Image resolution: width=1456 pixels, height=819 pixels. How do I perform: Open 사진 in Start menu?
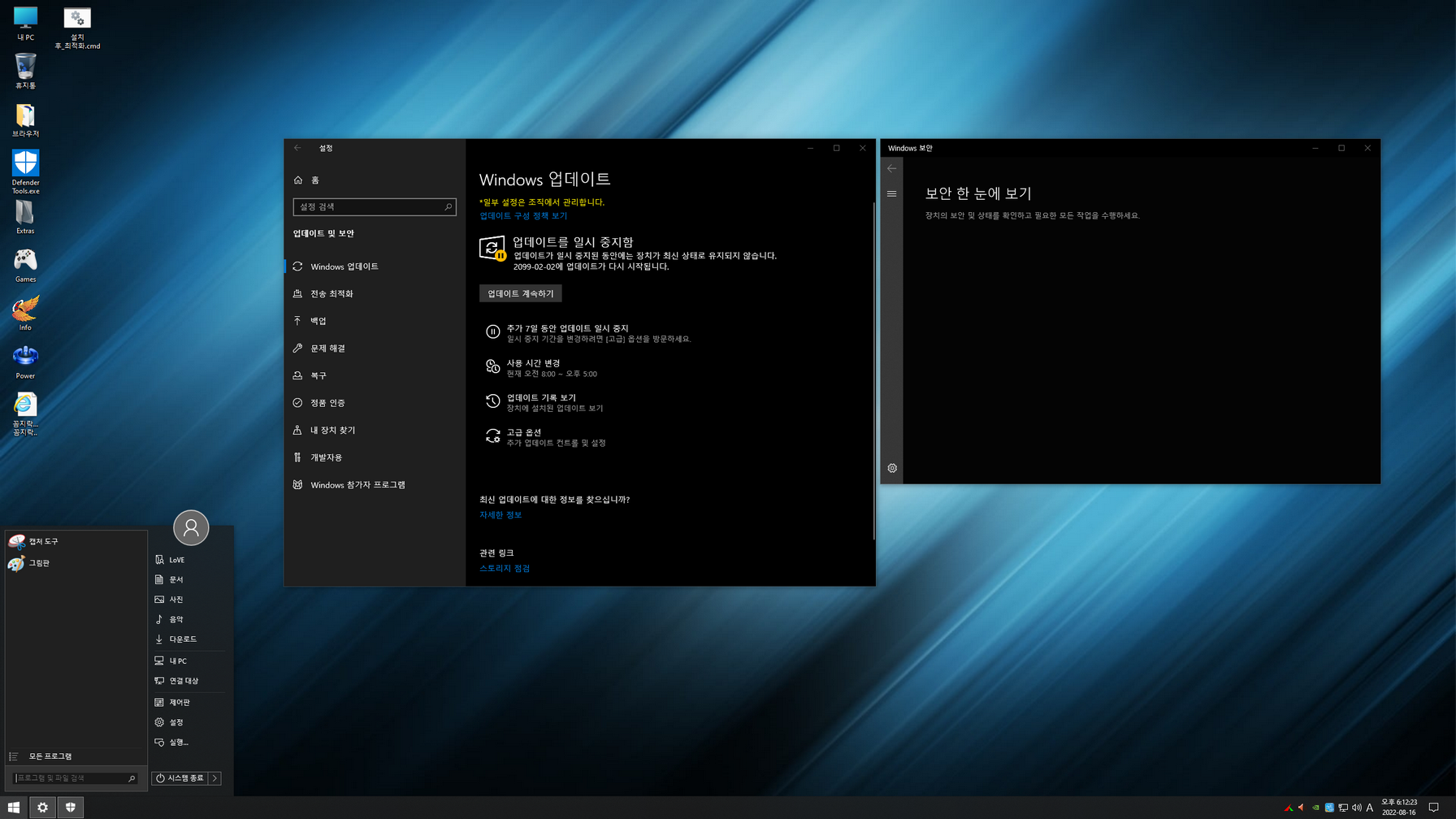[189, 600]
